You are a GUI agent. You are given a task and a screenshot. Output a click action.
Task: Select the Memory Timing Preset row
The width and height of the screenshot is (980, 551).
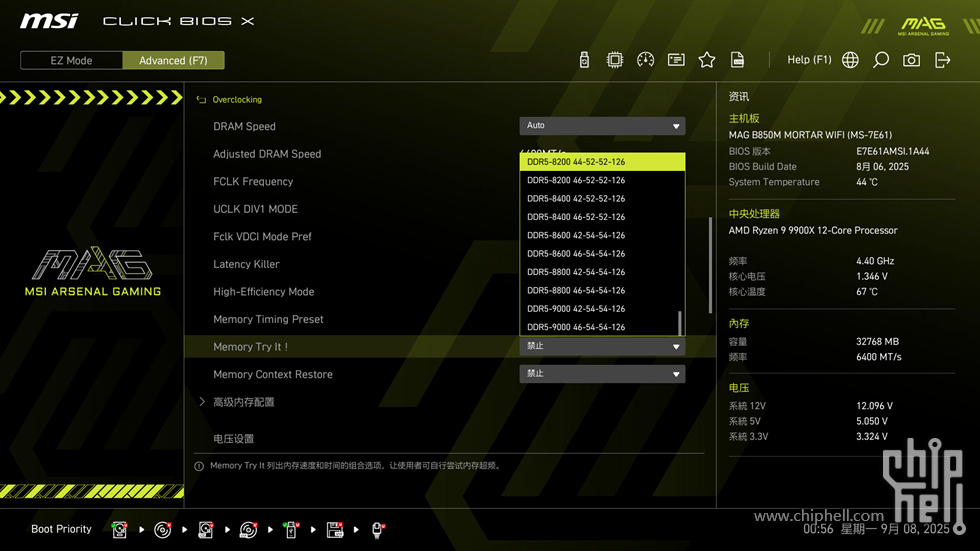pos(268,319)
